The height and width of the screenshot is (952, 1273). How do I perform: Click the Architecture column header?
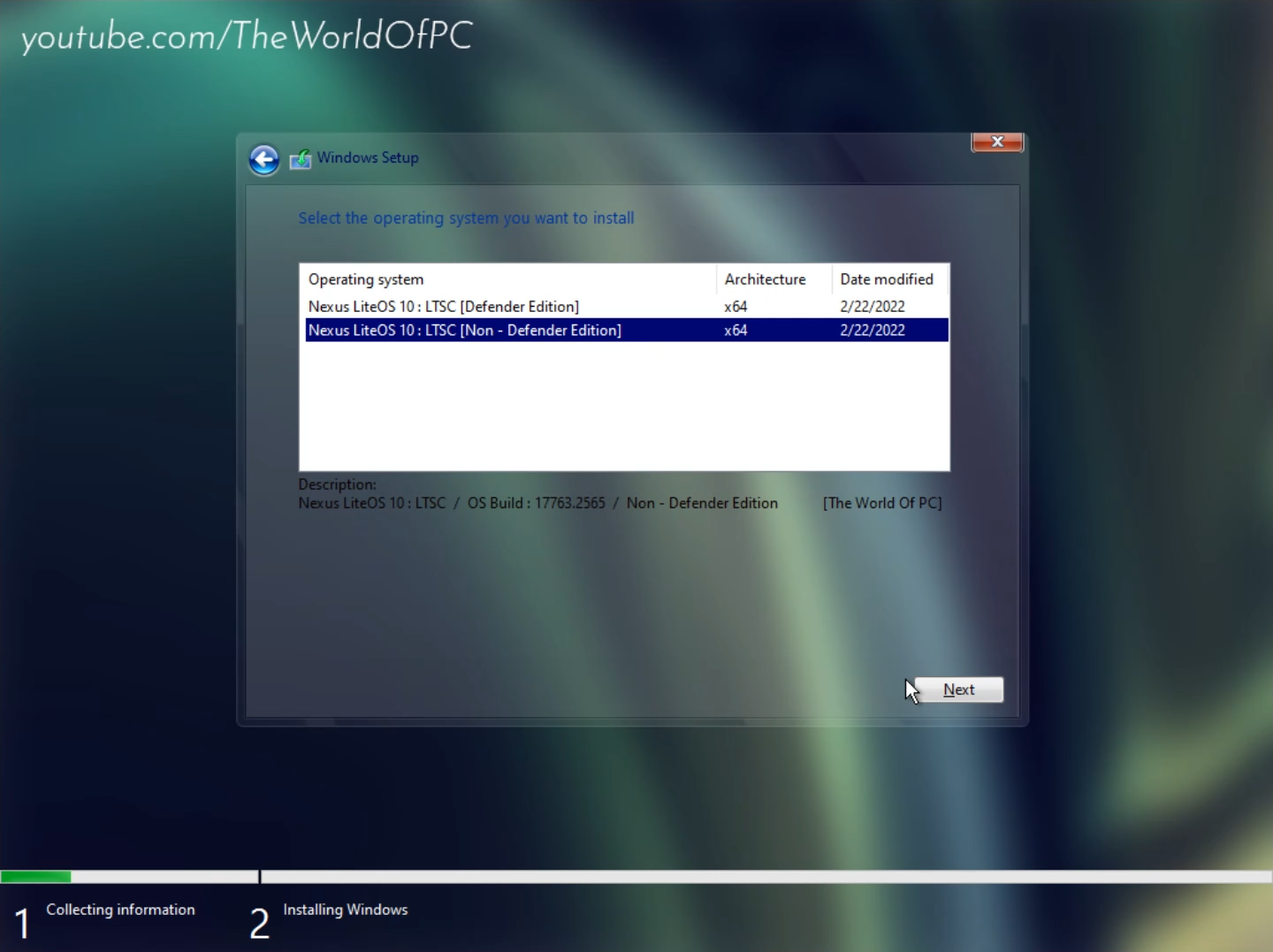[x=774, y=279]
